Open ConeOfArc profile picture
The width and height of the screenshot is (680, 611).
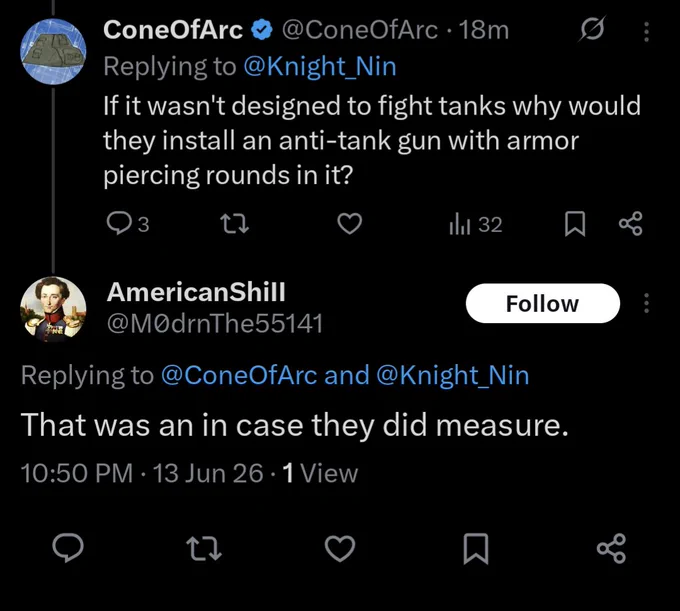(53, 51)
